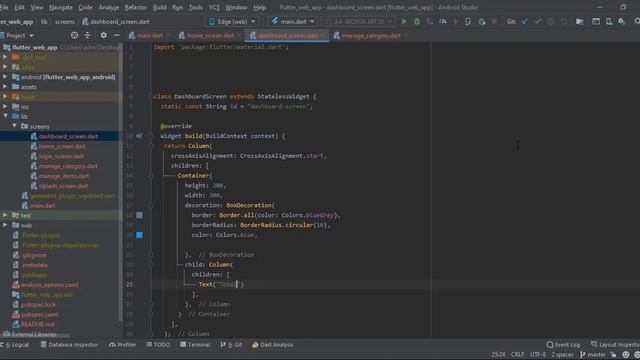Screen dimensions: 640x360
Task: Click the CRLF line separator in status bar
Action: (517, 355)
